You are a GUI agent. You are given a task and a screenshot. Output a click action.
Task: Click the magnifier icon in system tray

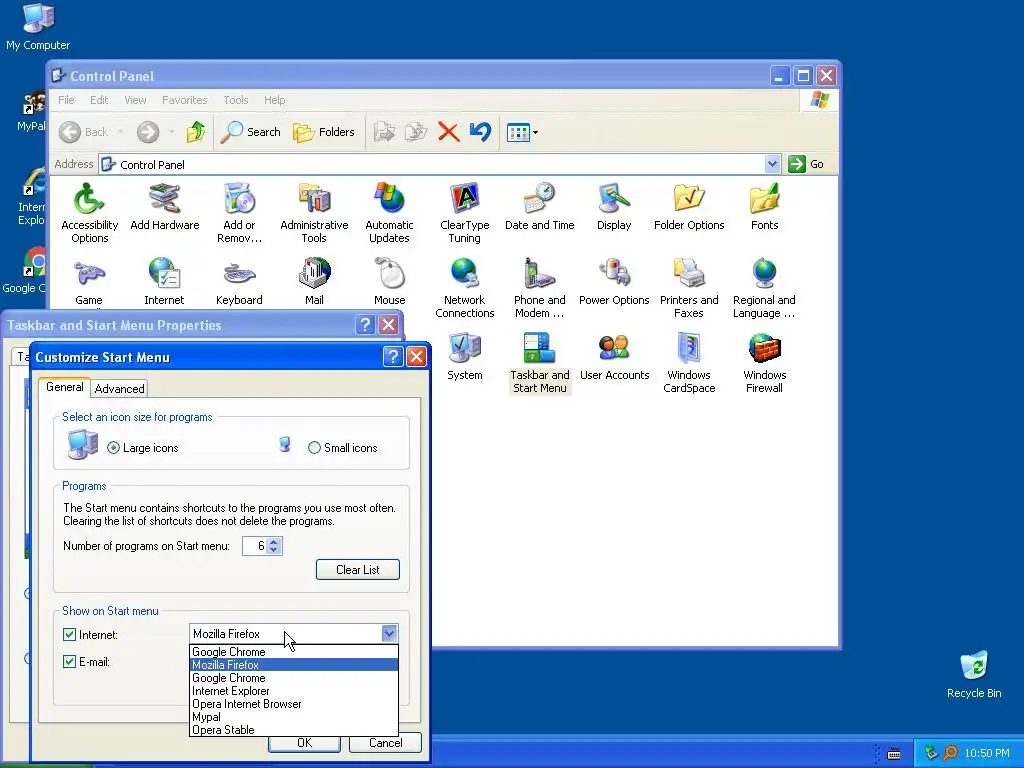pos(950,753)
